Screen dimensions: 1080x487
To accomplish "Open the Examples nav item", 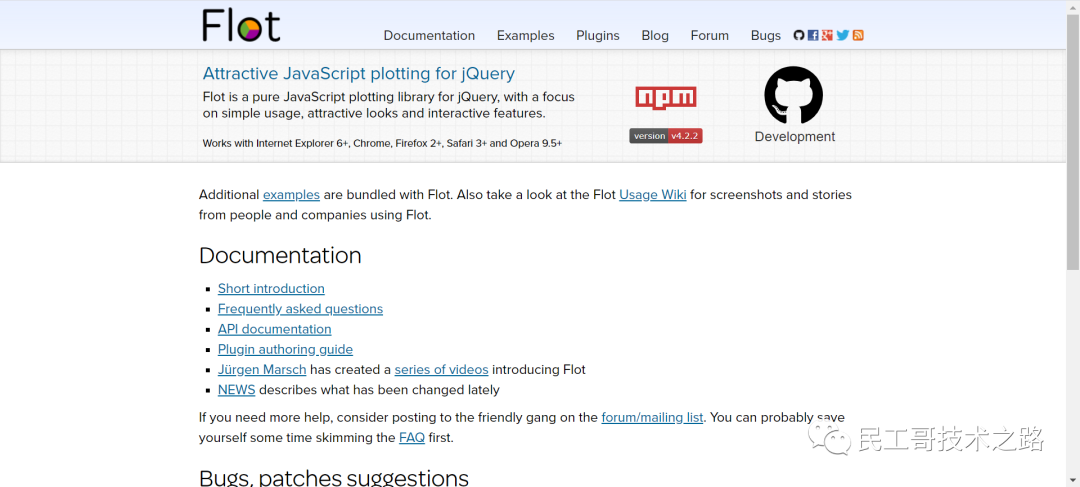I will (526, 35).
